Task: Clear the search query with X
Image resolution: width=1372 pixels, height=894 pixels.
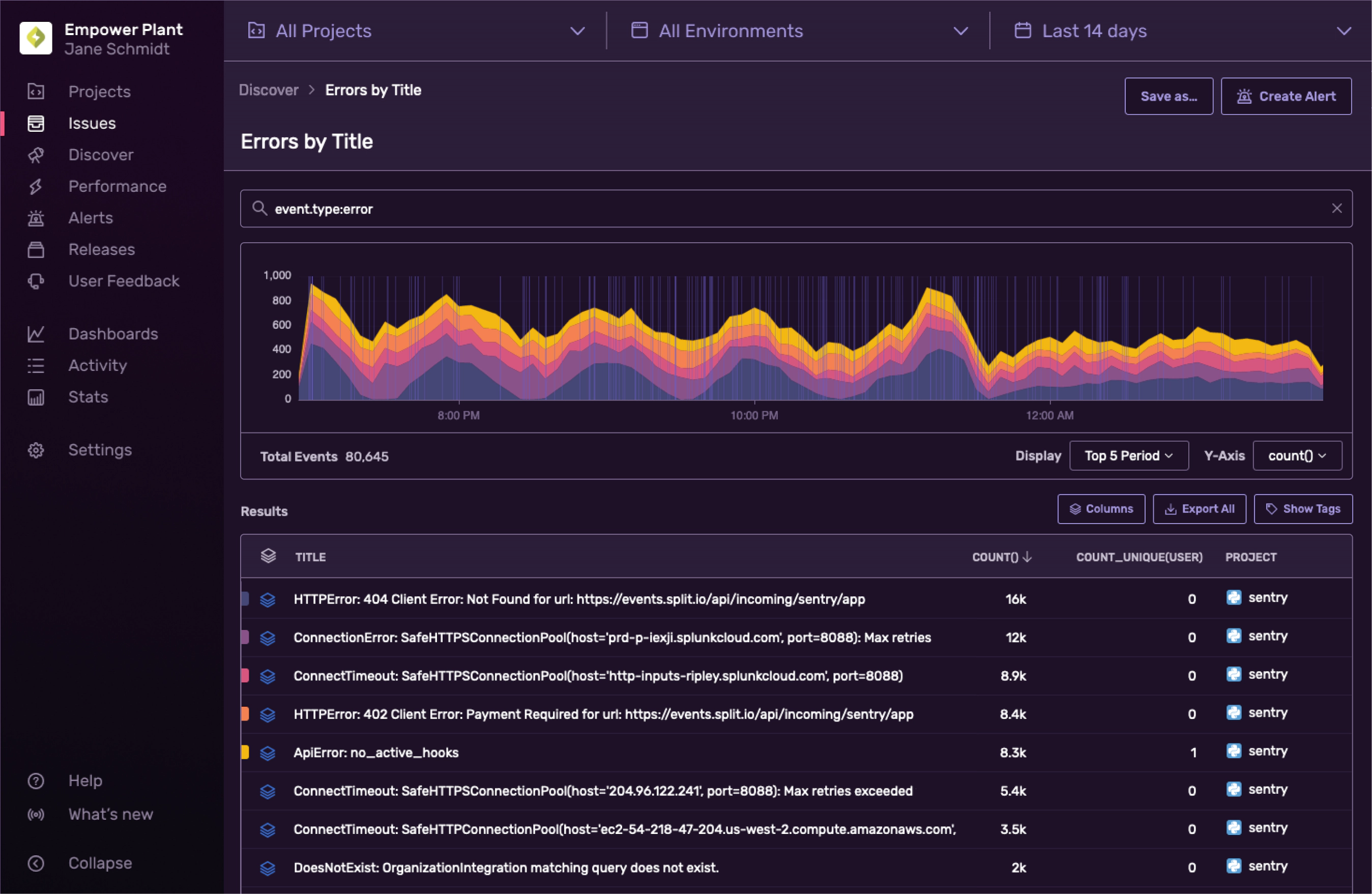Action: pyautogui.click(x=1337, y=209)
